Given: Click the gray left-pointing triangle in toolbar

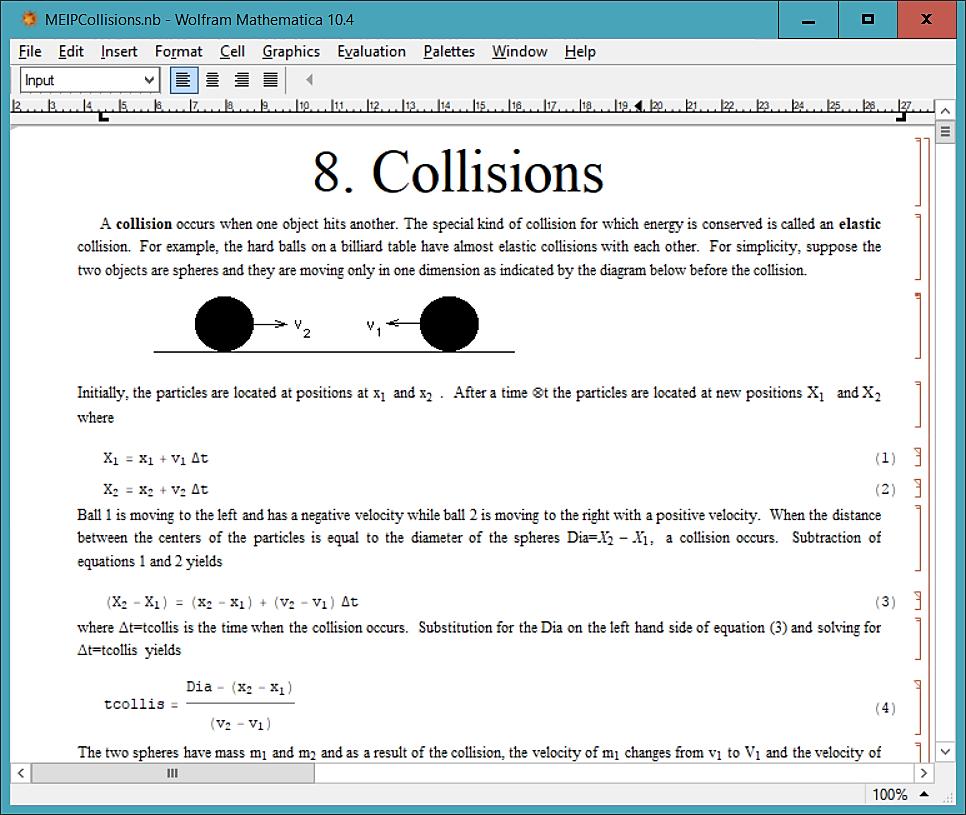Looking at the screenshot, I should click(309, 79).
